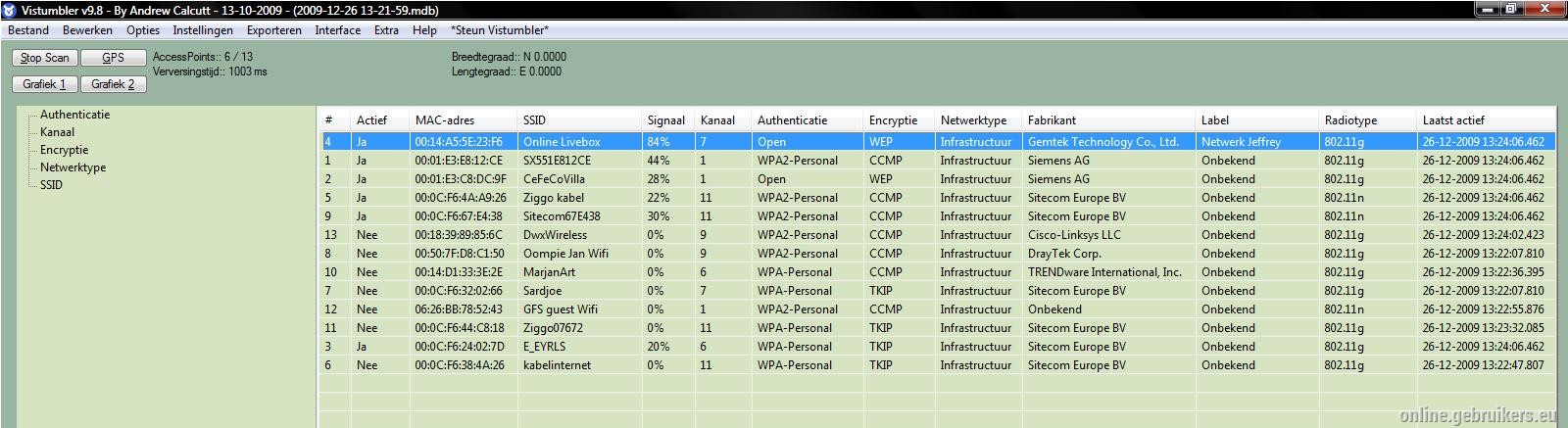Expand the Authenticatie tree node
Screen dimensions: 1568x428
pyautogui.click(x=74, y=115)
